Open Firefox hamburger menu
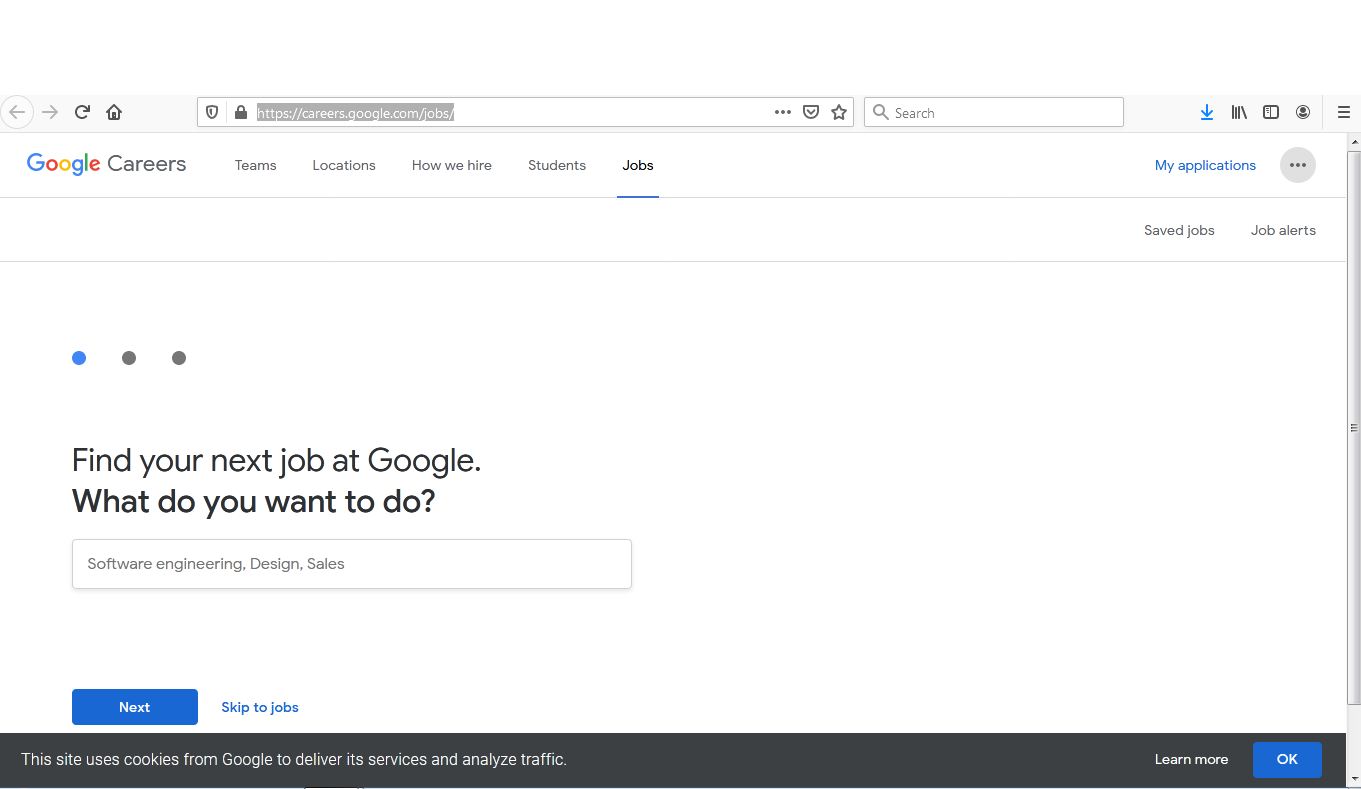 pyautogui.click(x=1344, y=113)
